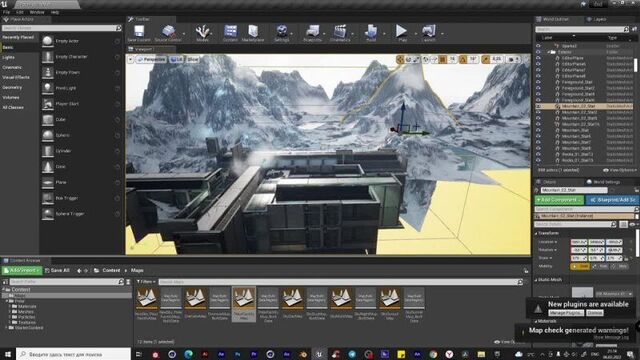The width and height of the screenshot is (640, 360).
Task: Open the Edit menu
Action: 19,12
